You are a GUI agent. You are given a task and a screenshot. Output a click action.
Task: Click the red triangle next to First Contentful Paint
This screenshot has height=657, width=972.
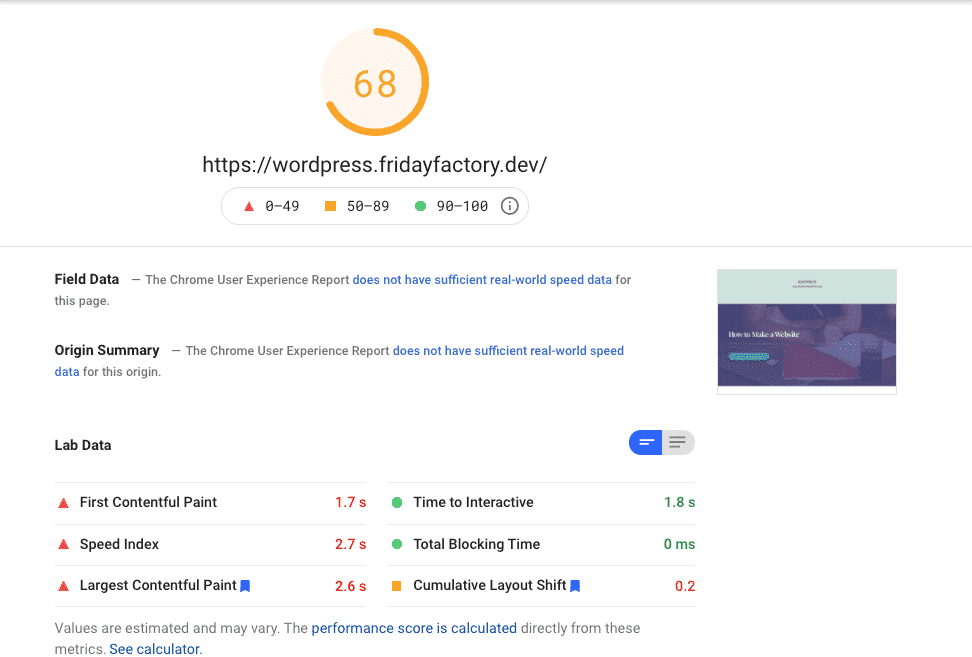pos(63,503)
